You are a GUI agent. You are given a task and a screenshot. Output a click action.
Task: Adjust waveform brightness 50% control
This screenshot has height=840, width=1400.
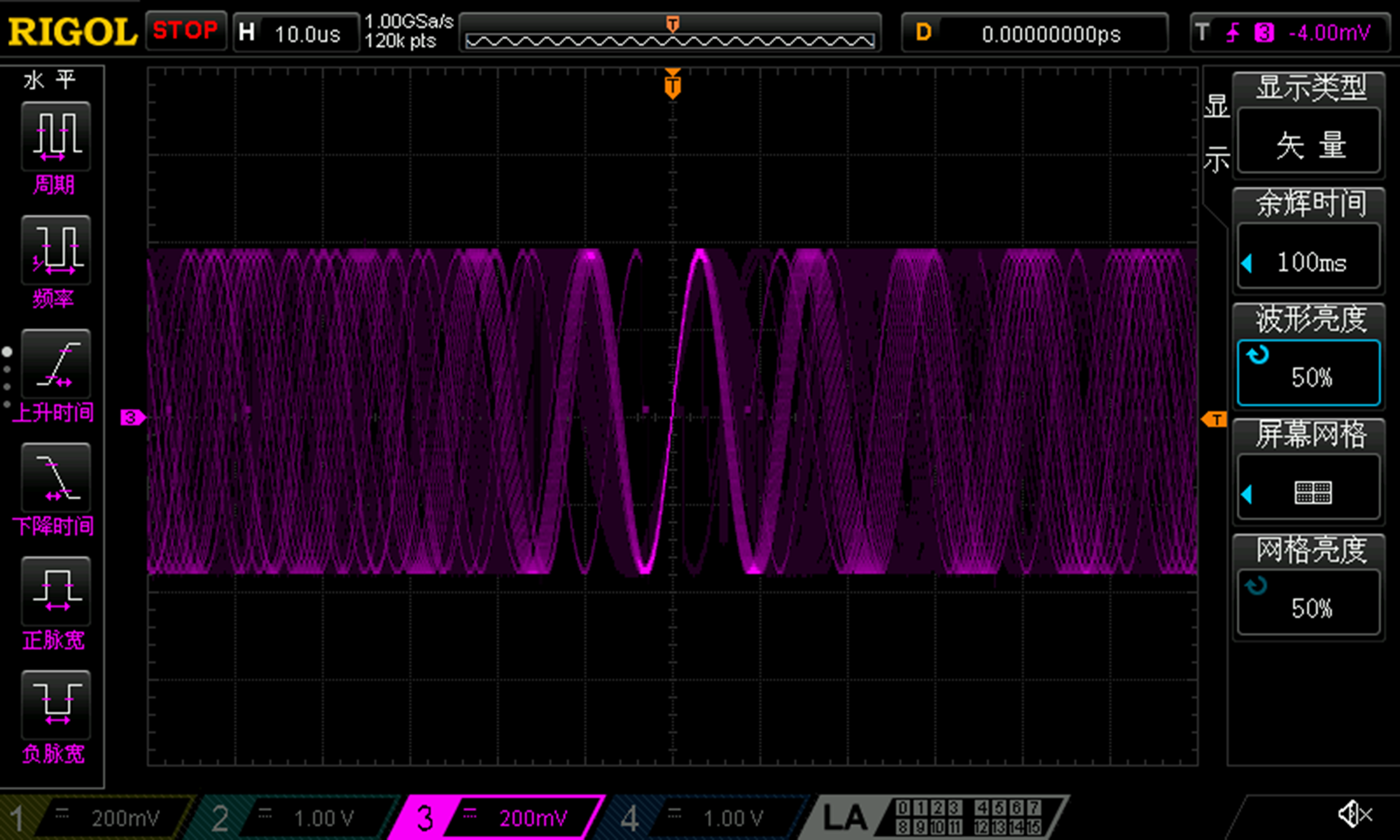pos(1308,373)
